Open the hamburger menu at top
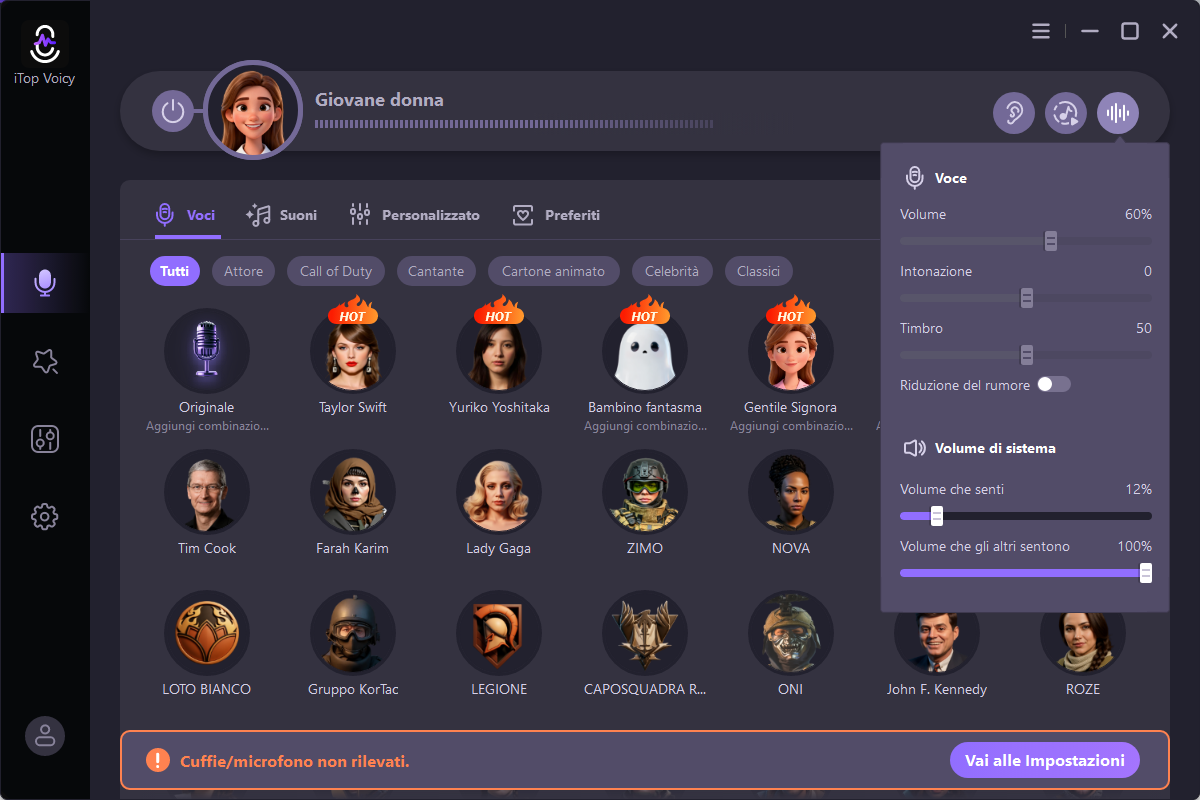This screenshot has width=1200, height=800. point(1041,31)
